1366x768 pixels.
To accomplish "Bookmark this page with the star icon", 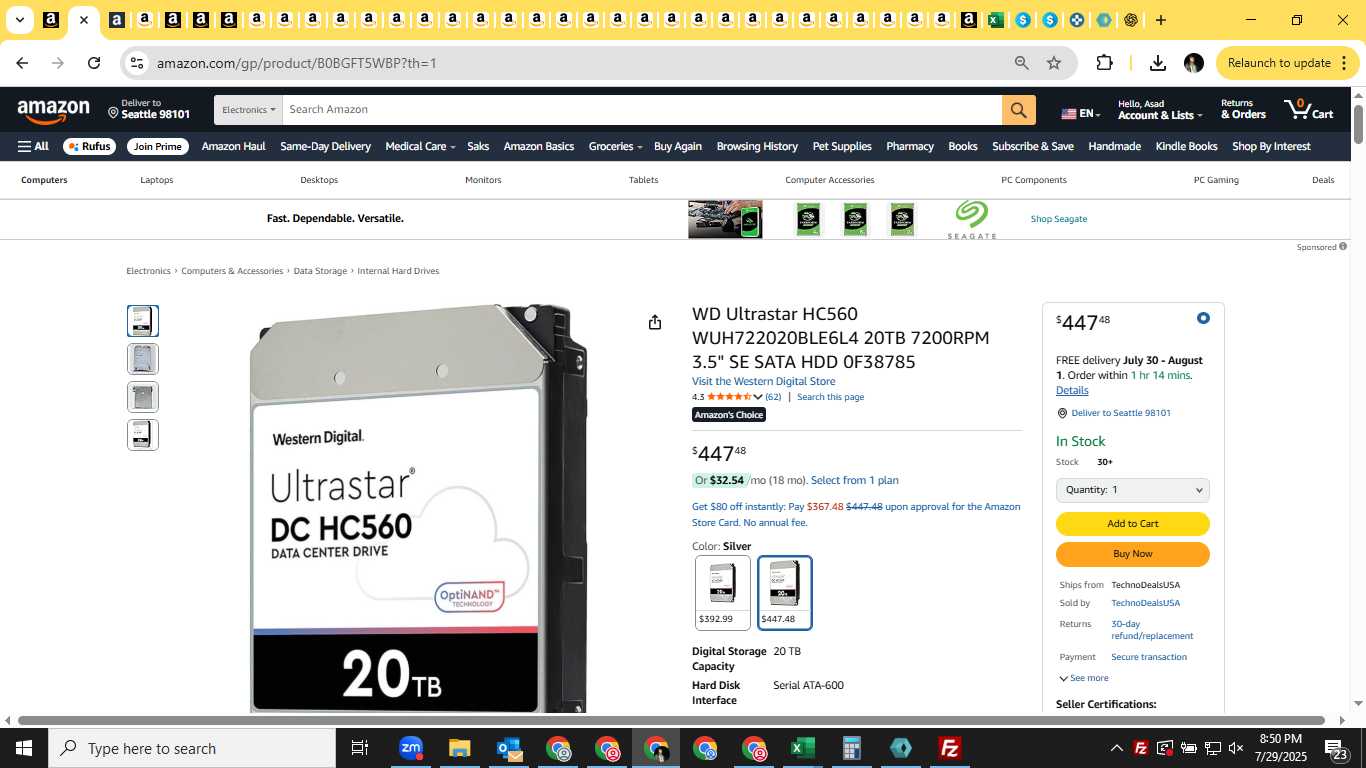I will coord(1054,63).
